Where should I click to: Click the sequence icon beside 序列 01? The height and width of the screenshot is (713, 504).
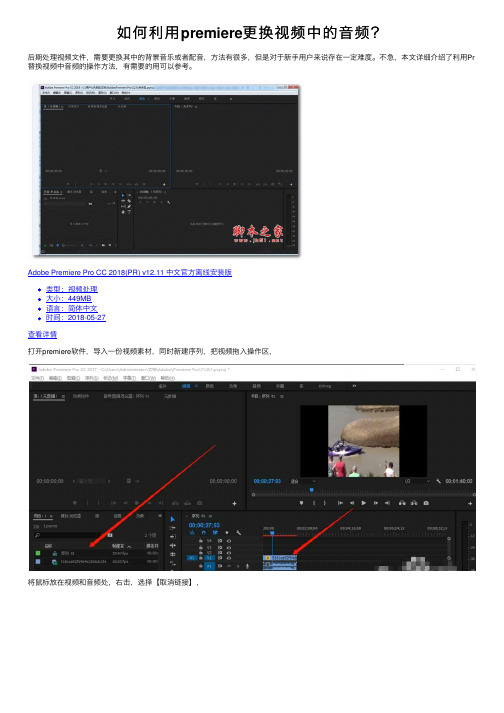[55, 553]
